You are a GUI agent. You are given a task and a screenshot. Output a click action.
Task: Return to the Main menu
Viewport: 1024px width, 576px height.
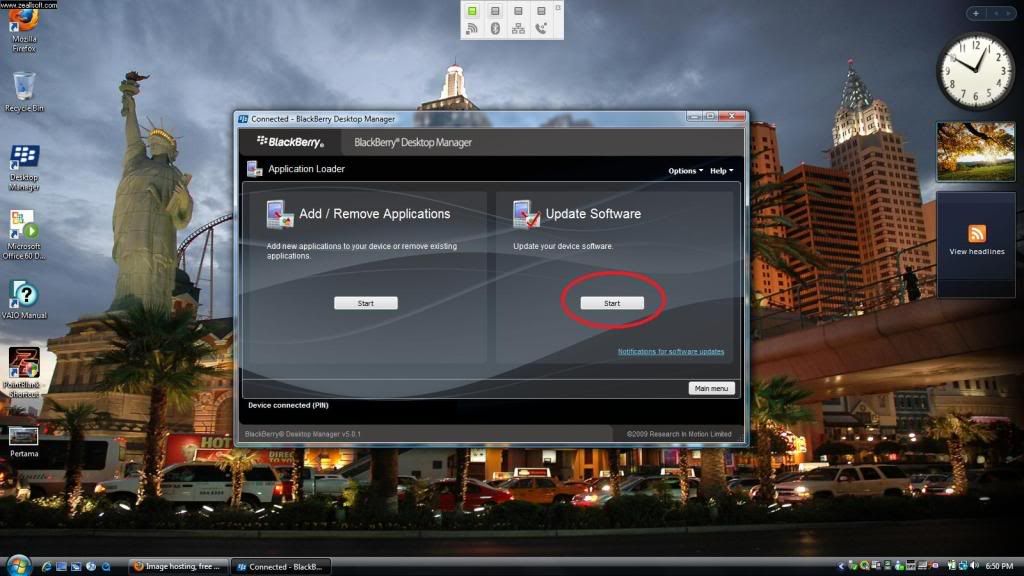click(x=711, y=388)
